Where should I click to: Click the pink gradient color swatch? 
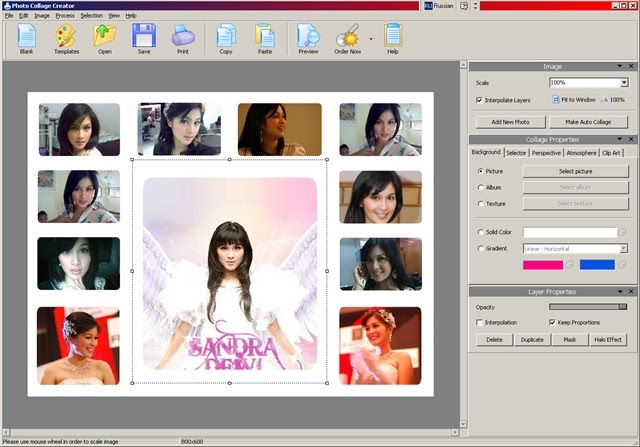(x=543, y=265)
